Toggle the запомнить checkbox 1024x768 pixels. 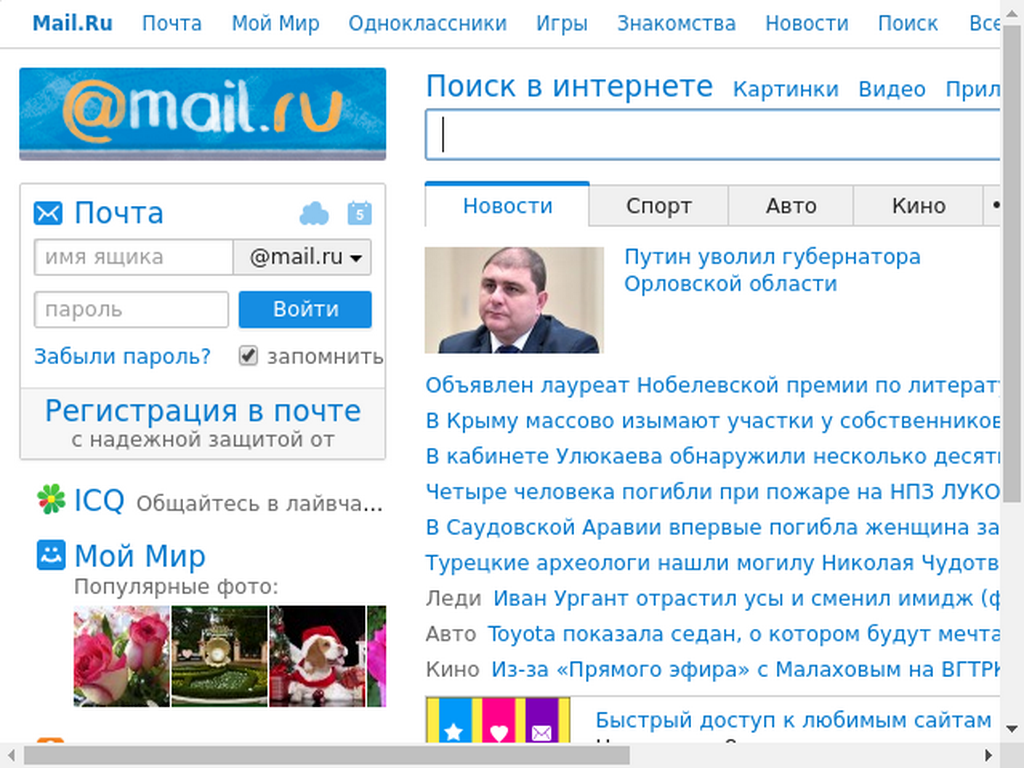click(x=248, y=356)
